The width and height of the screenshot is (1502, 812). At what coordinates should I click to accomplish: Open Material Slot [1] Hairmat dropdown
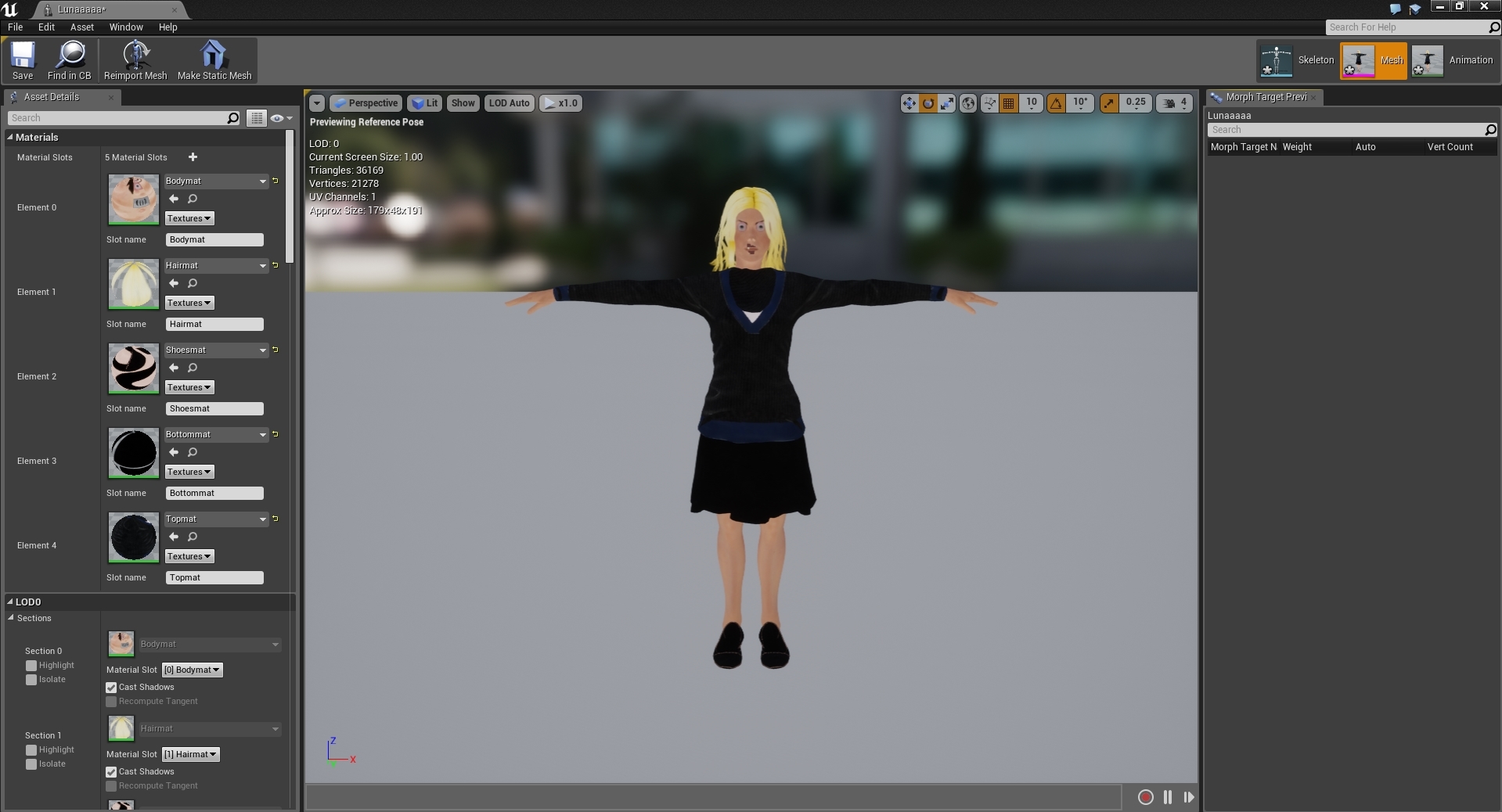[x=190, y=754]
